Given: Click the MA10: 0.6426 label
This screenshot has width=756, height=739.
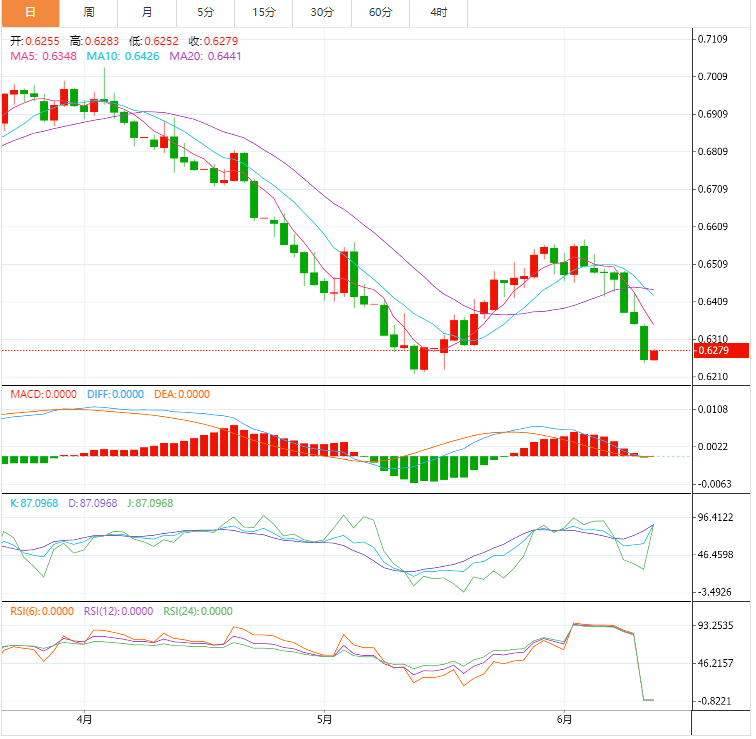Looking at the screenshot, I should click(x=123, y=56).
